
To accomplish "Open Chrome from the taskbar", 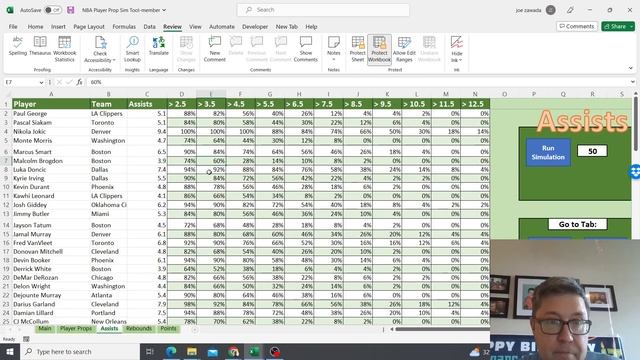I will 233,351.
